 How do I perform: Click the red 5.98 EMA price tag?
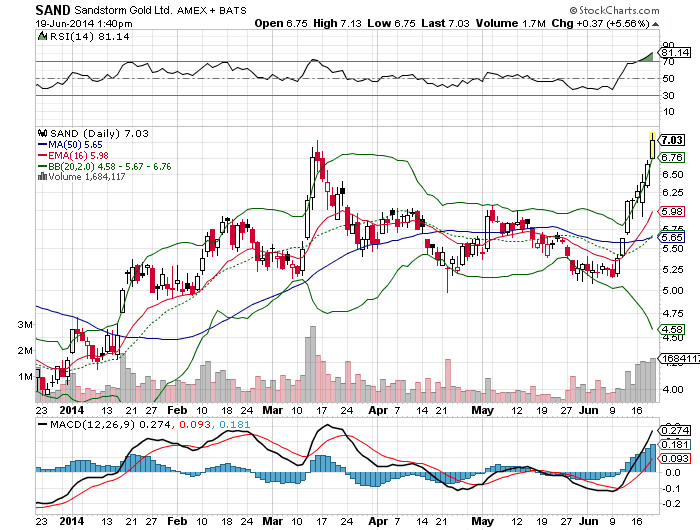point(672,212)
